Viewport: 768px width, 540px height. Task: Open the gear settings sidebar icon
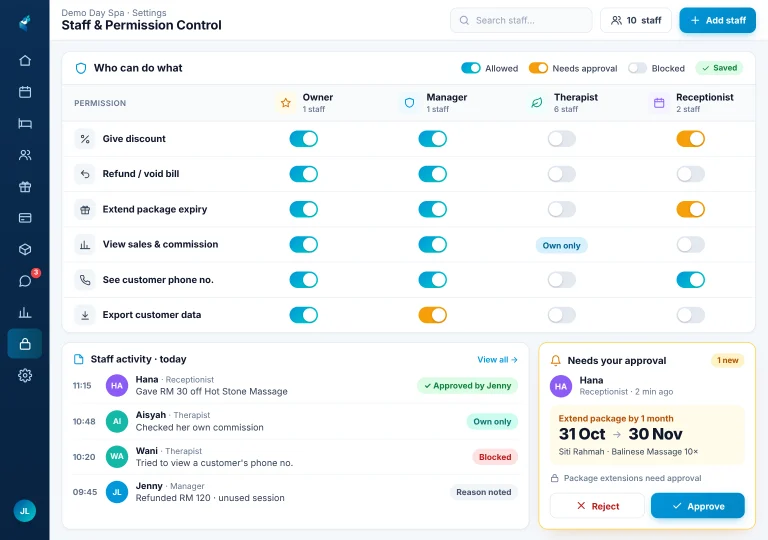tap(25, 375)
